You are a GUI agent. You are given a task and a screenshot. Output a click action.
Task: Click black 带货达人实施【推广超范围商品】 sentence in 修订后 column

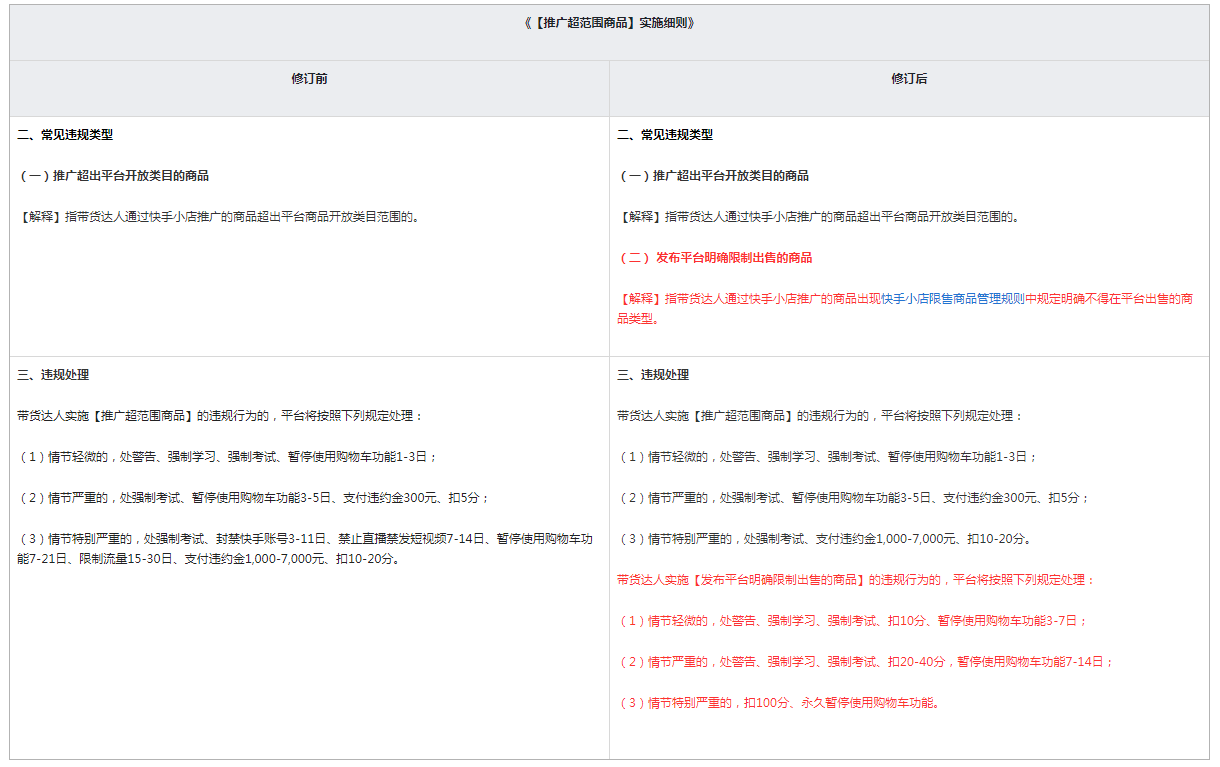(x=820, y=416)
